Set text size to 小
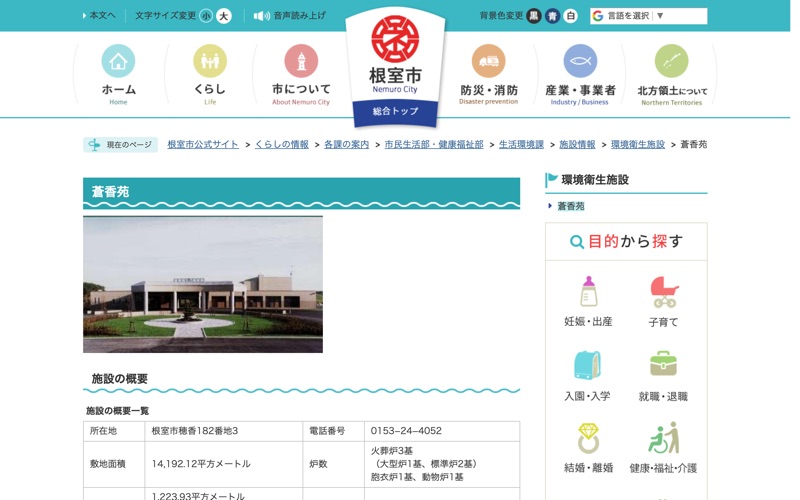Screen dimensions: 800x500 coord(206,16)
